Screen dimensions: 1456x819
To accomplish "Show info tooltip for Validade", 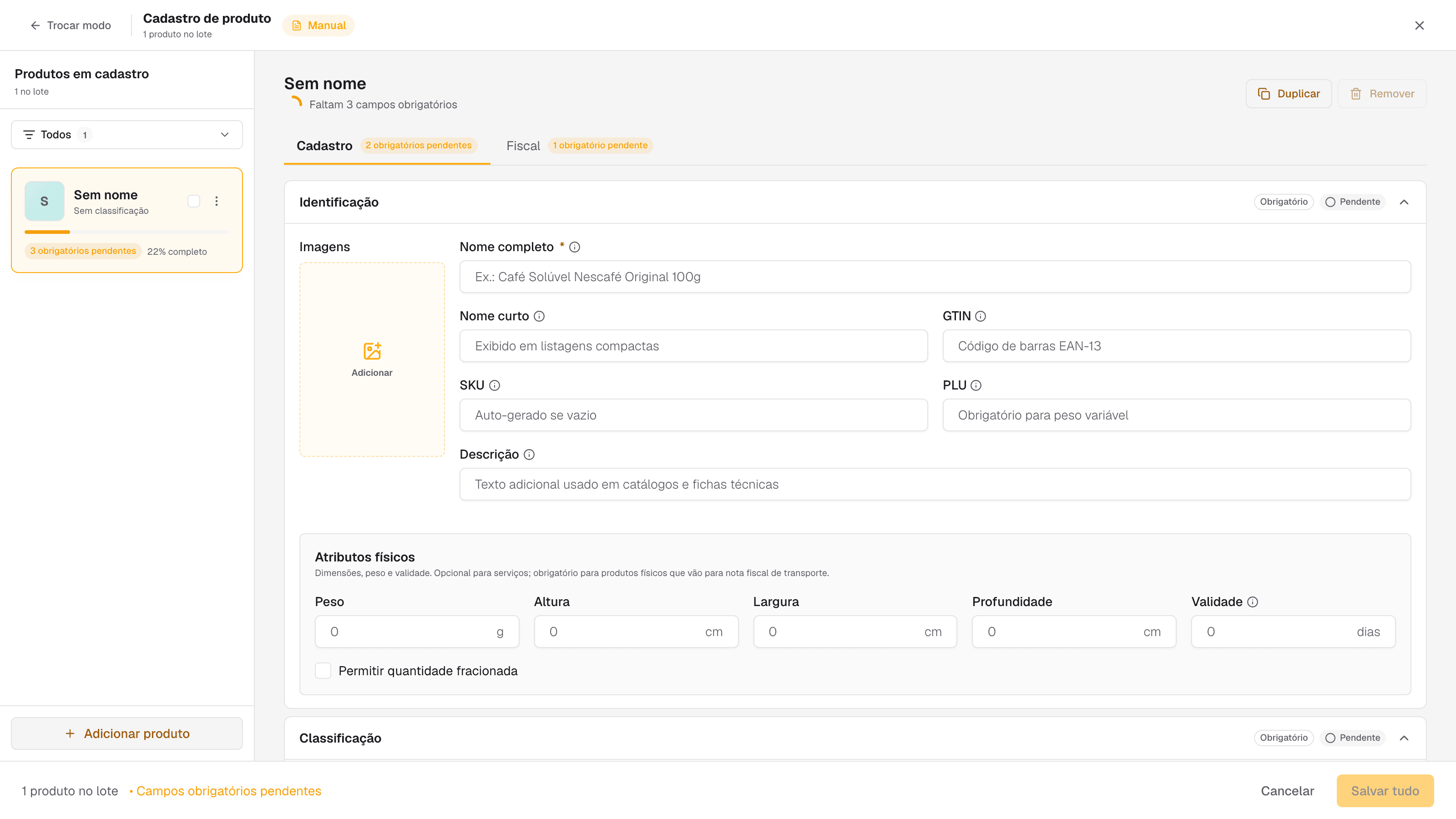I will click(1253, 602).
